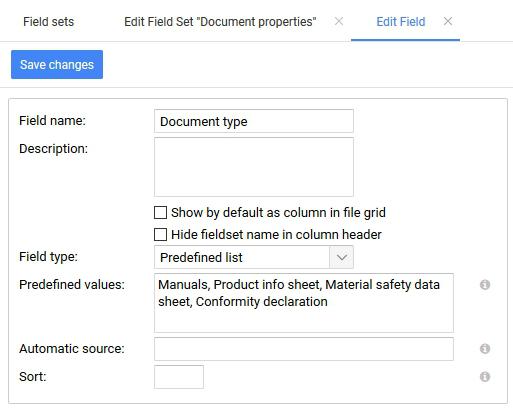Screen dimensions: 513x409
Task: Switch to the Field sets tab
Action: (x=49, y=22)
